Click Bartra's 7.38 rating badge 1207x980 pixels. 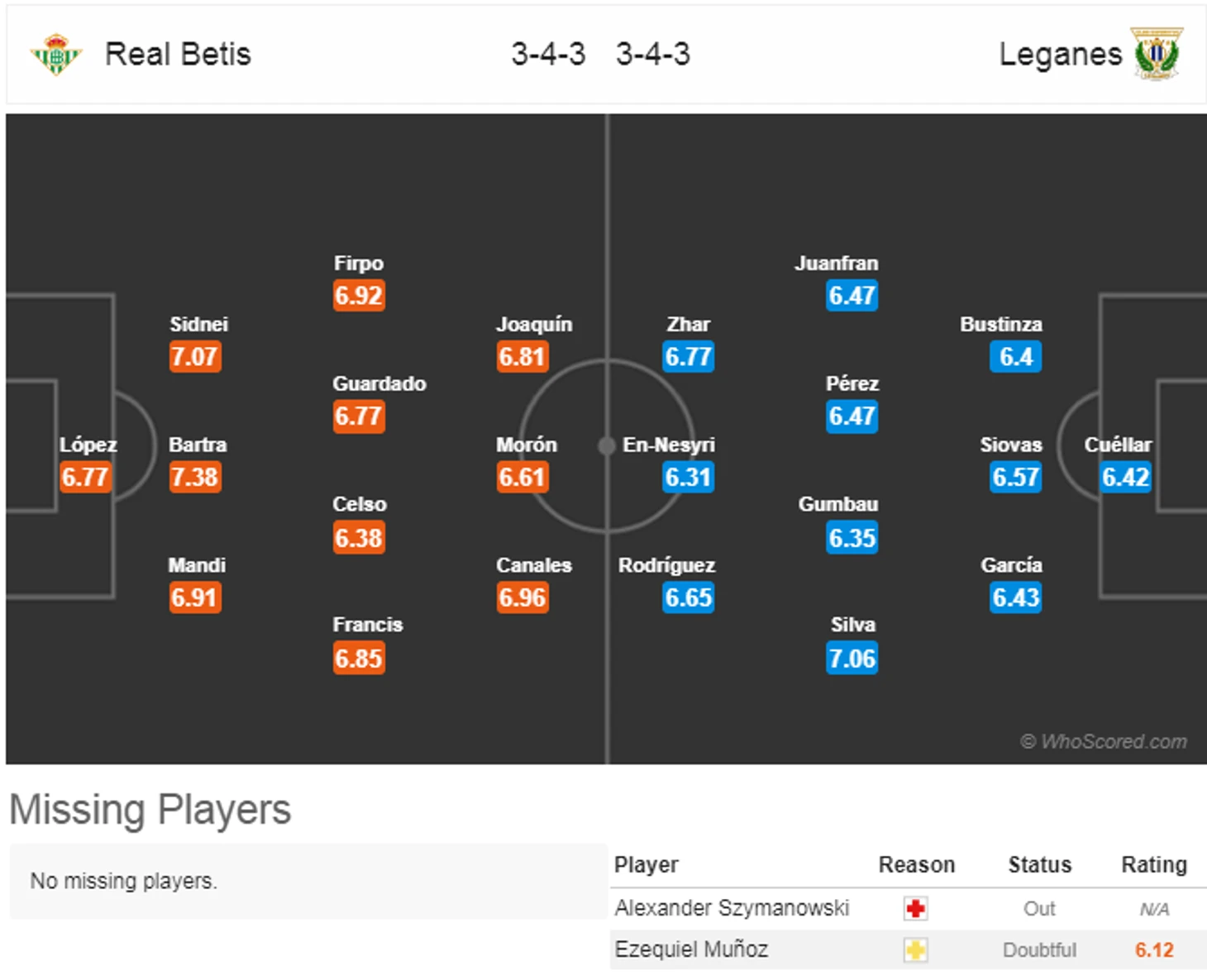[195, 477]
